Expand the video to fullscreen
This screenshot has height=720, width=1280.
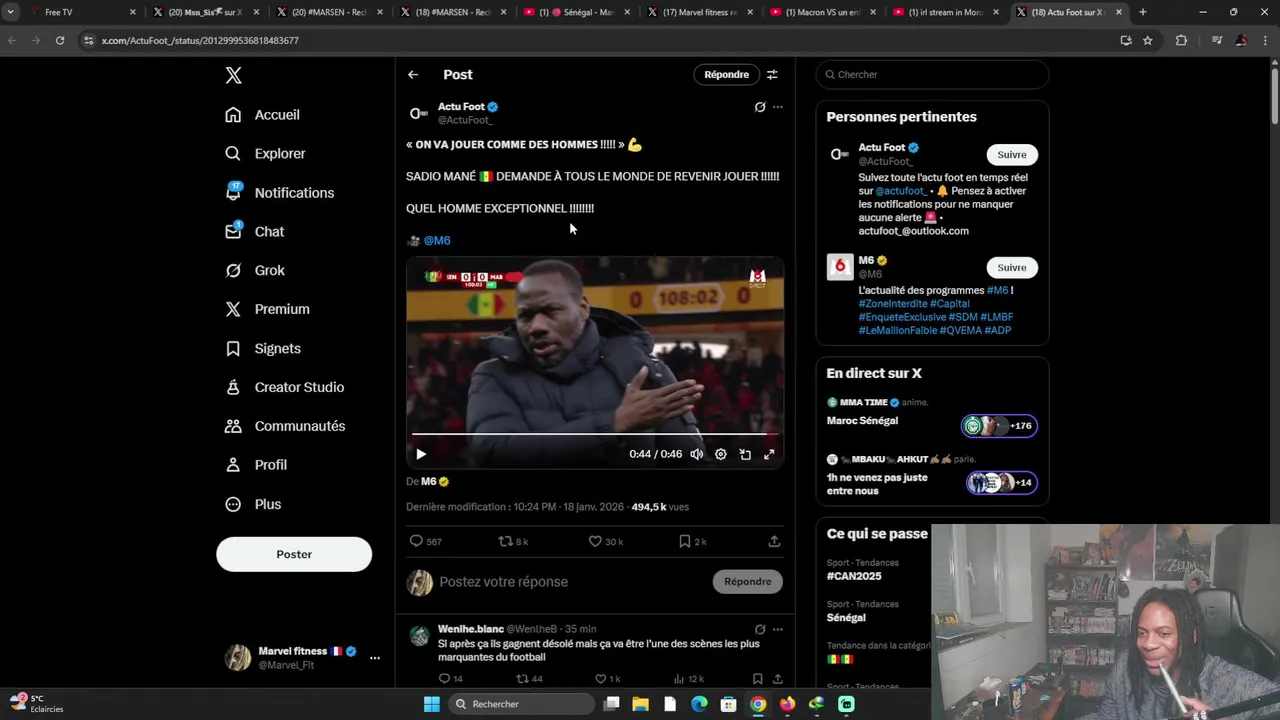[769, 455]
